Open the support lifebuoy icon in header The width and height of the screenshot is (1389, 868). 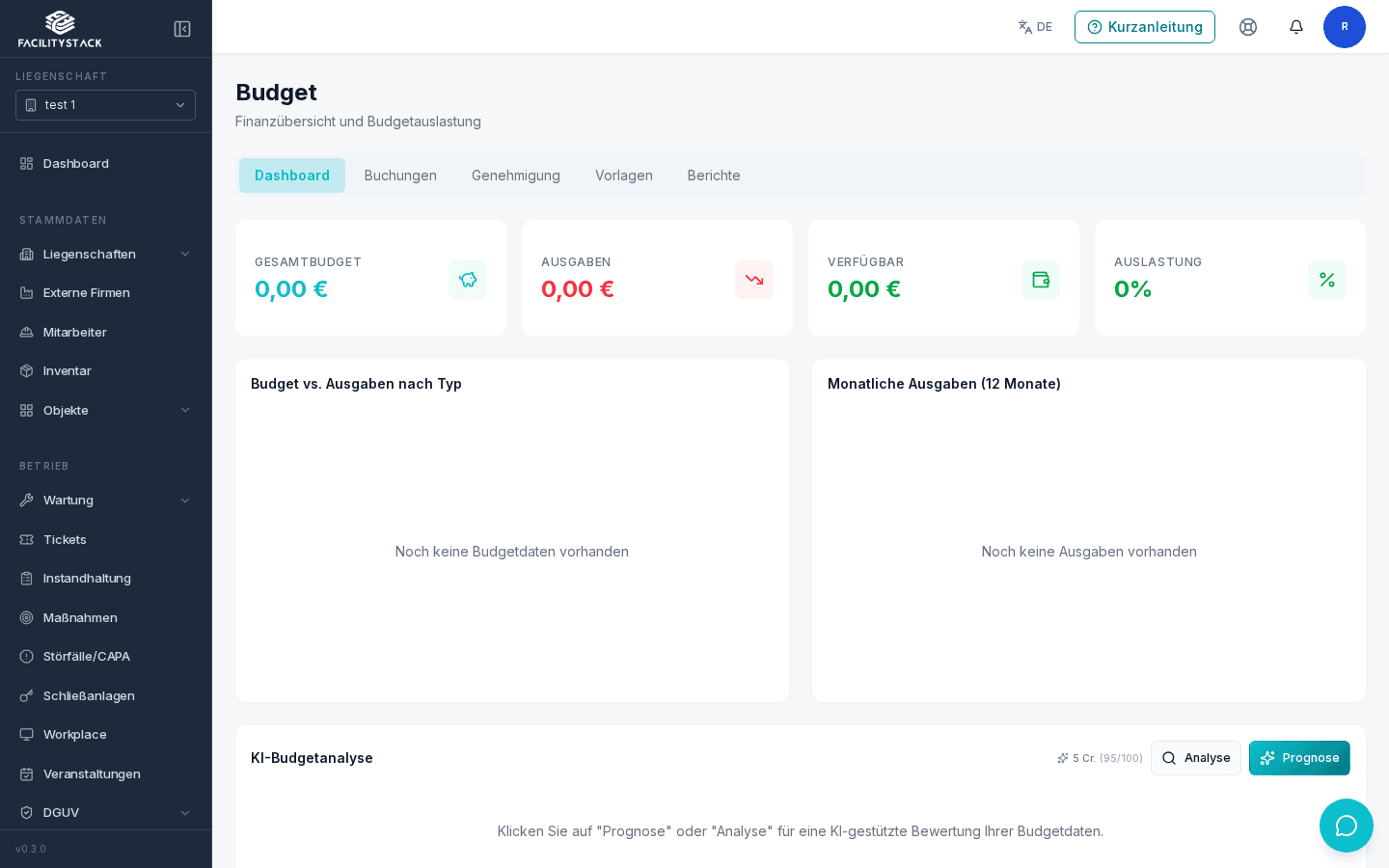click(1248, 27)
